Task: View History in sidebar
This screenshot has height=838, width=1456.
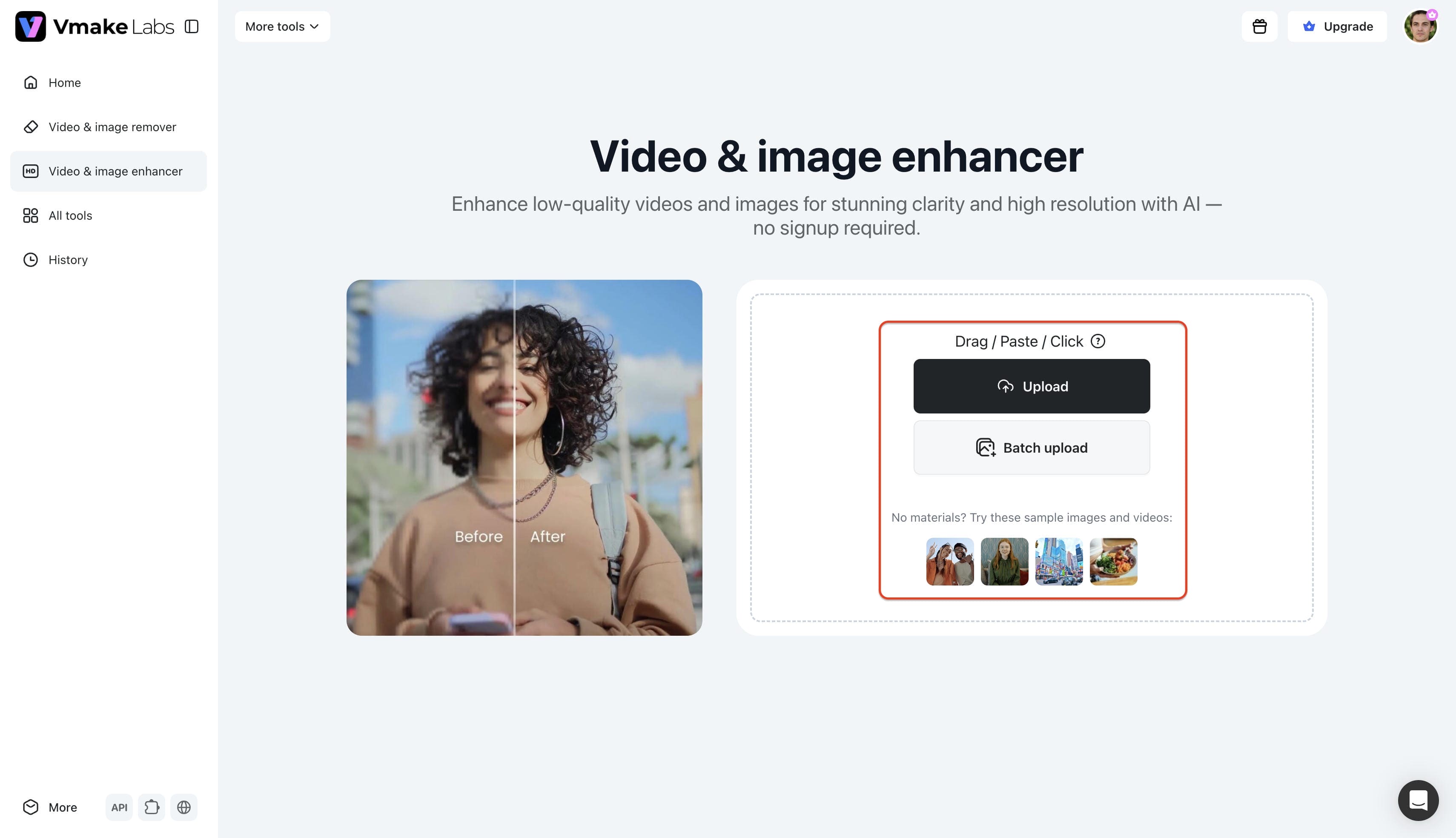Action: tap(108, 260)
